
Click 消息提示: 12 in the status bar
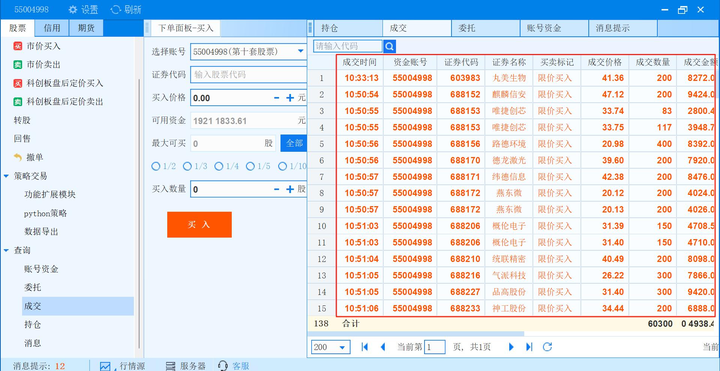coord(39,366)
